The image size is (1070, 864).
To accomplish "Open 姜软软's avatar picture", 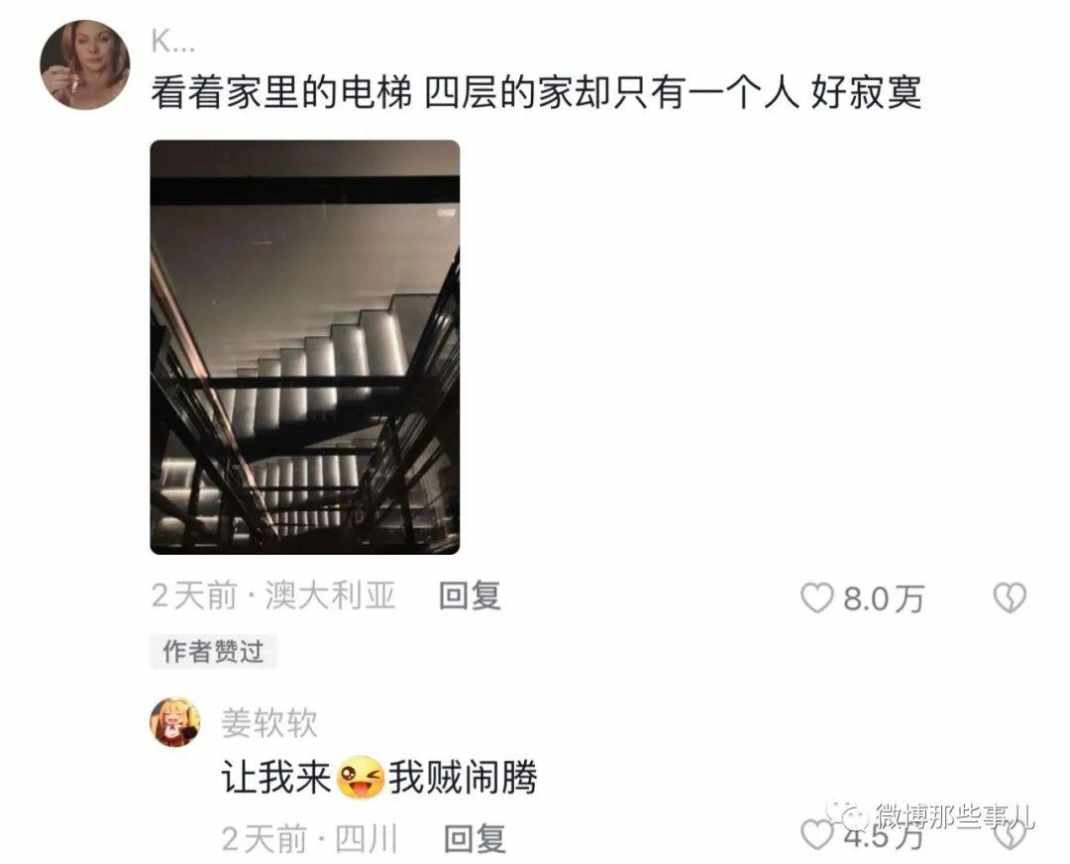I will pyautogui.click(x=175, y=722).
